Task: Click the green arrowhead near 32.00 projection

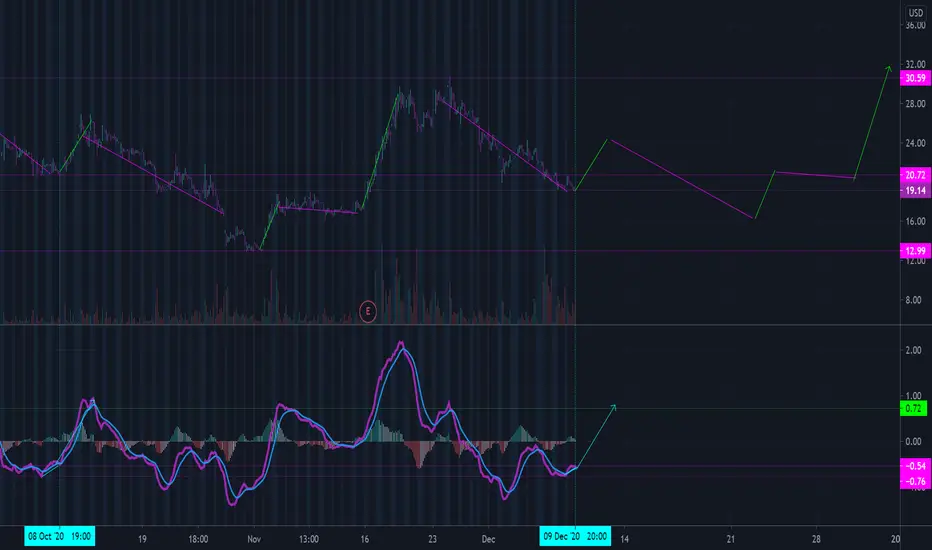Action: pos(889,68)
